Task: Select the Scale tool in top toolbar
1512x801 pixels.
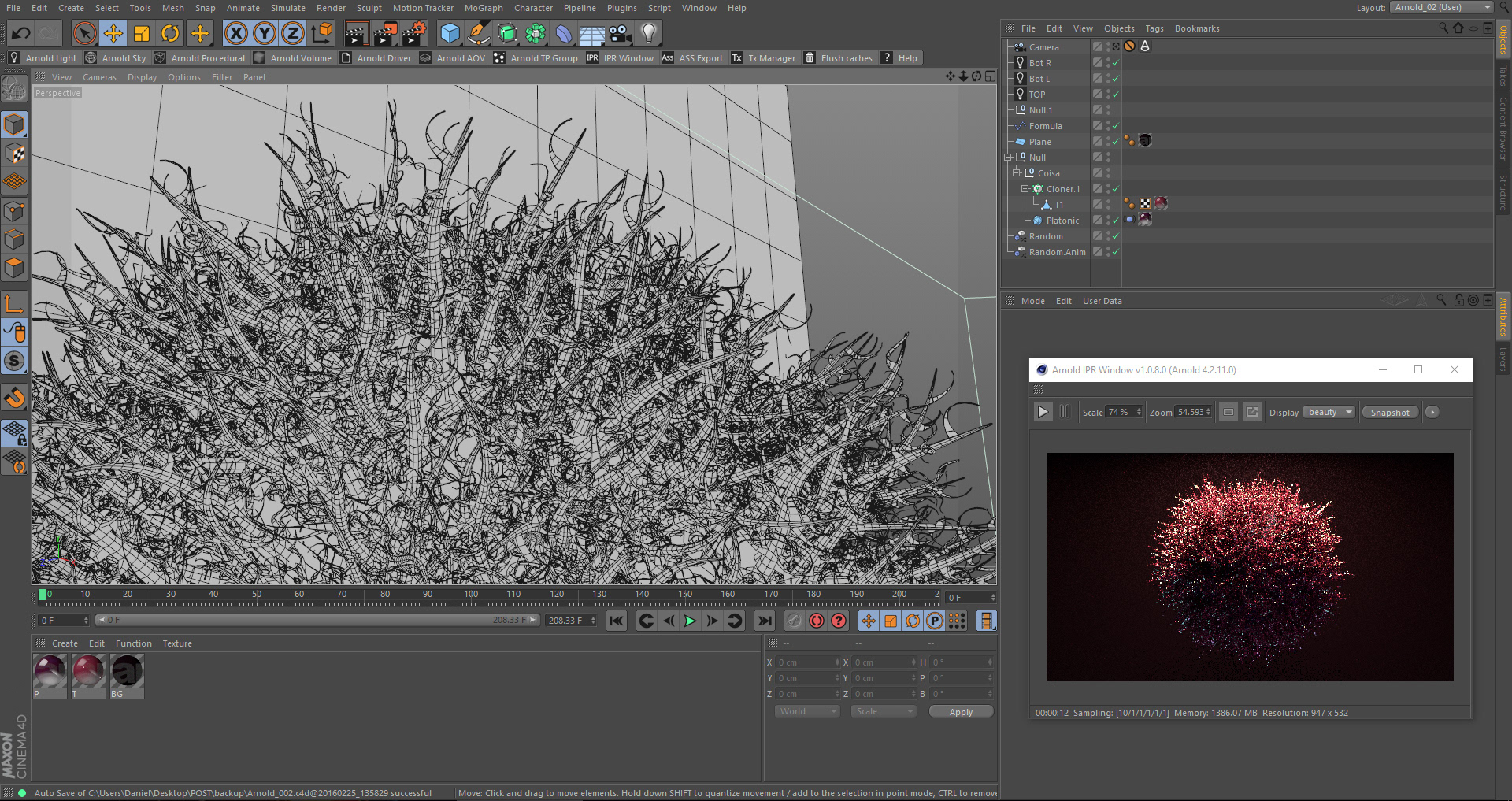Action: pos(142,33)
